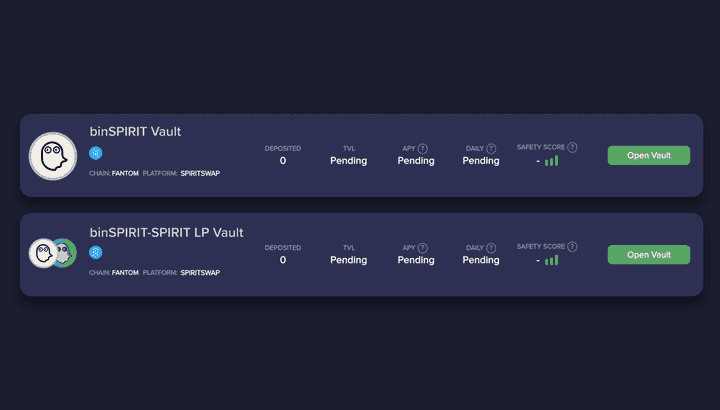Click safety score bars of binSPIRIT-SPIRIT LP Vault

pos(551,260)
